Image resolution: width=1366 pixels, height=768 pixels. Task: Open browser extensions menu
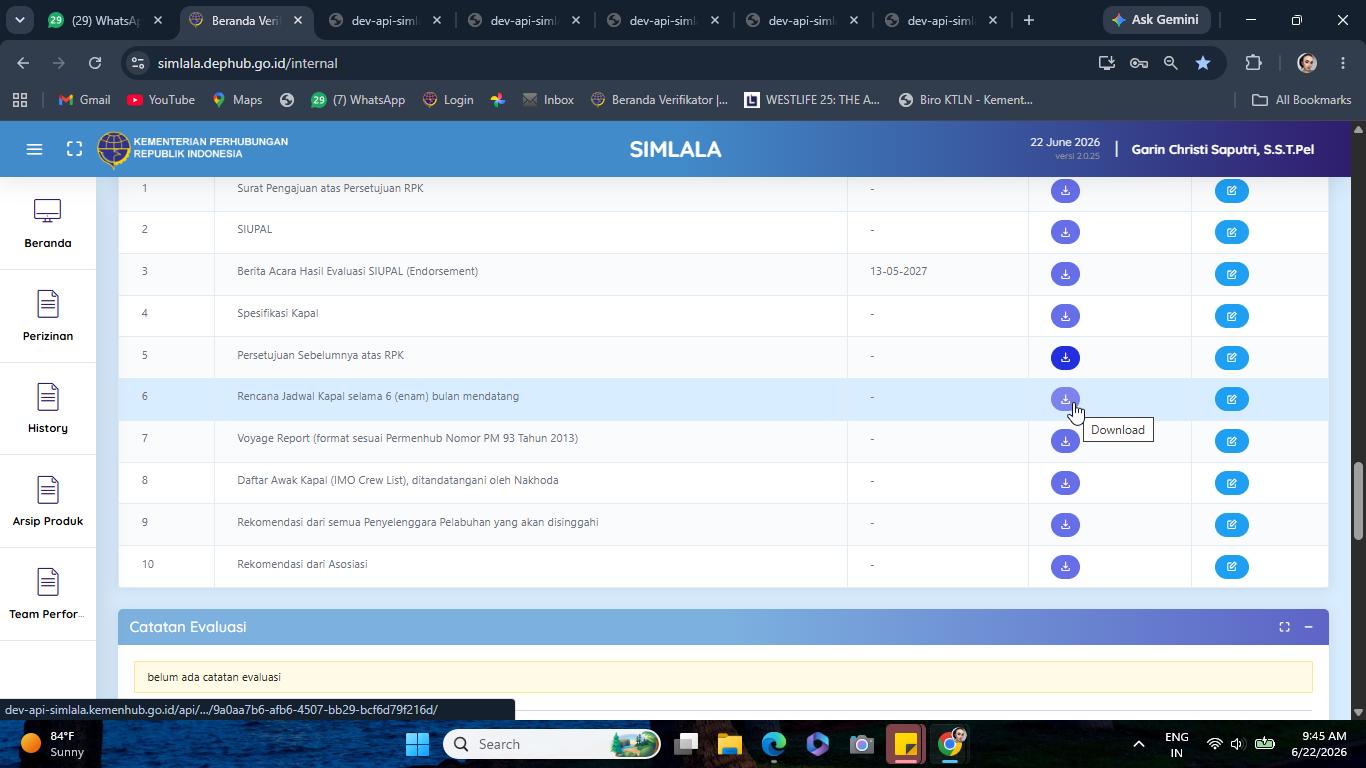[1253, 63]
